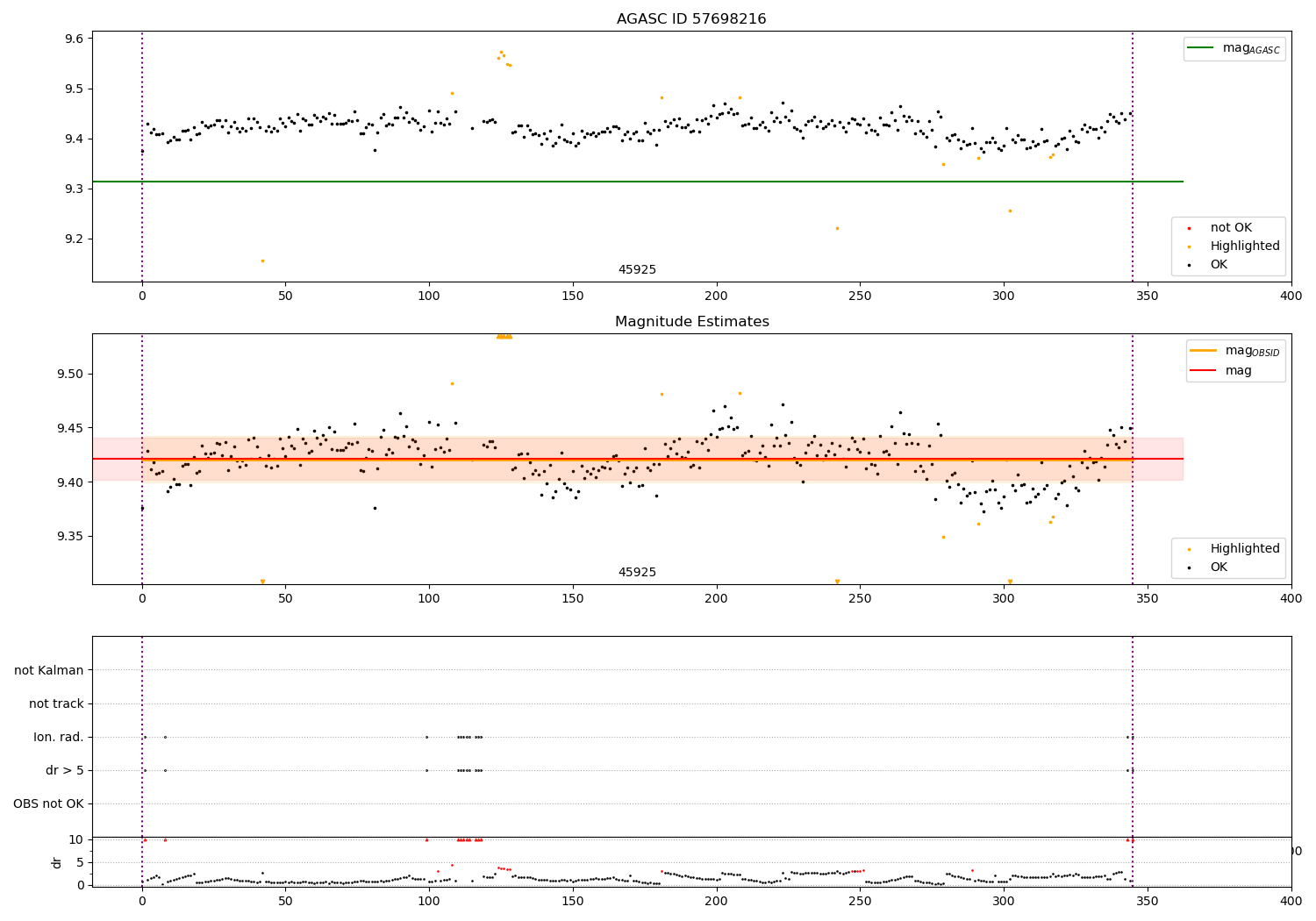Click the red mag line in middle plot
Image resolution: width=1316 pixels, height=921 pixels.
(637, 459)
